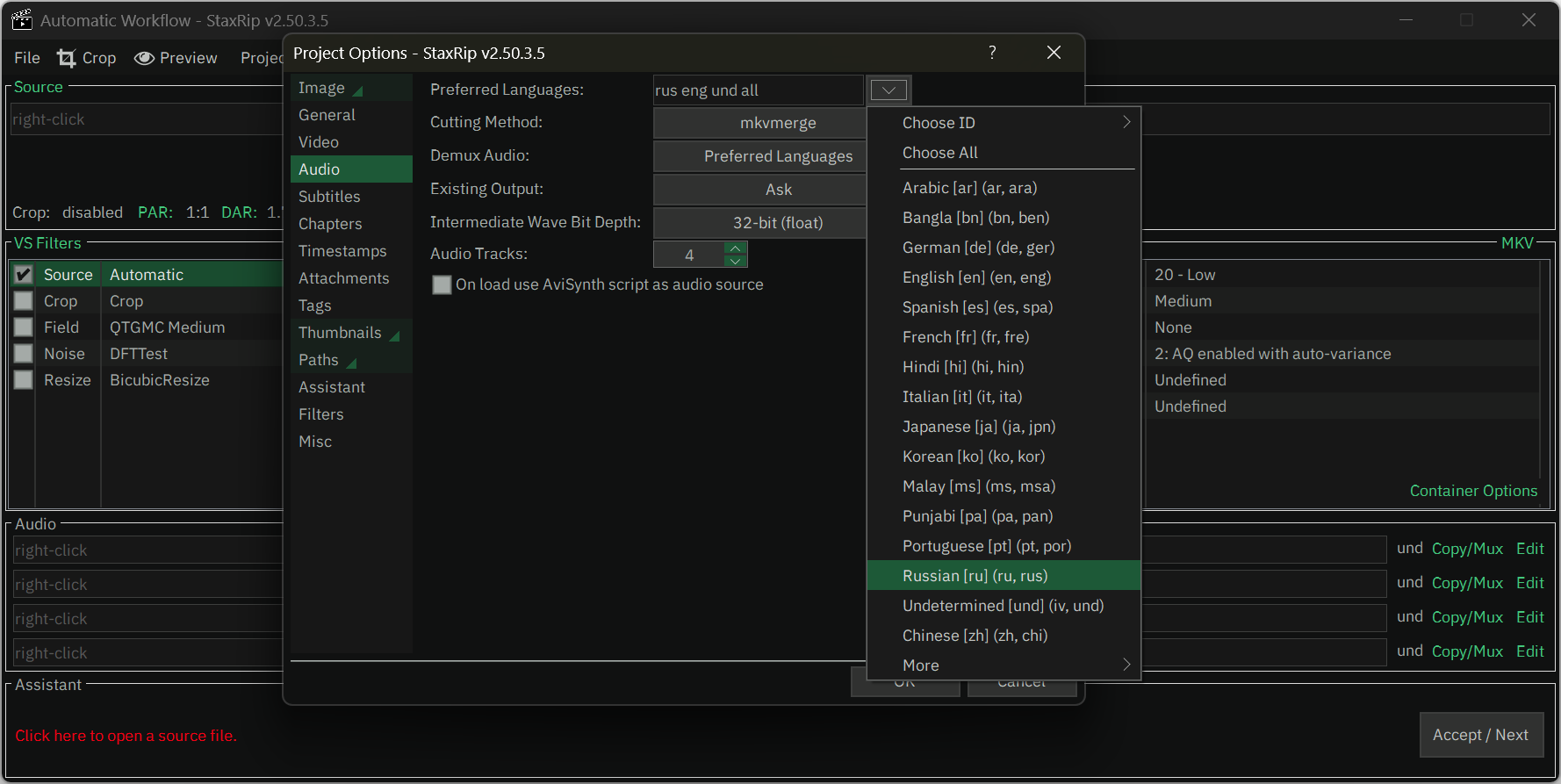
Task: Close the Project Options dialog
Action: 1054,53
